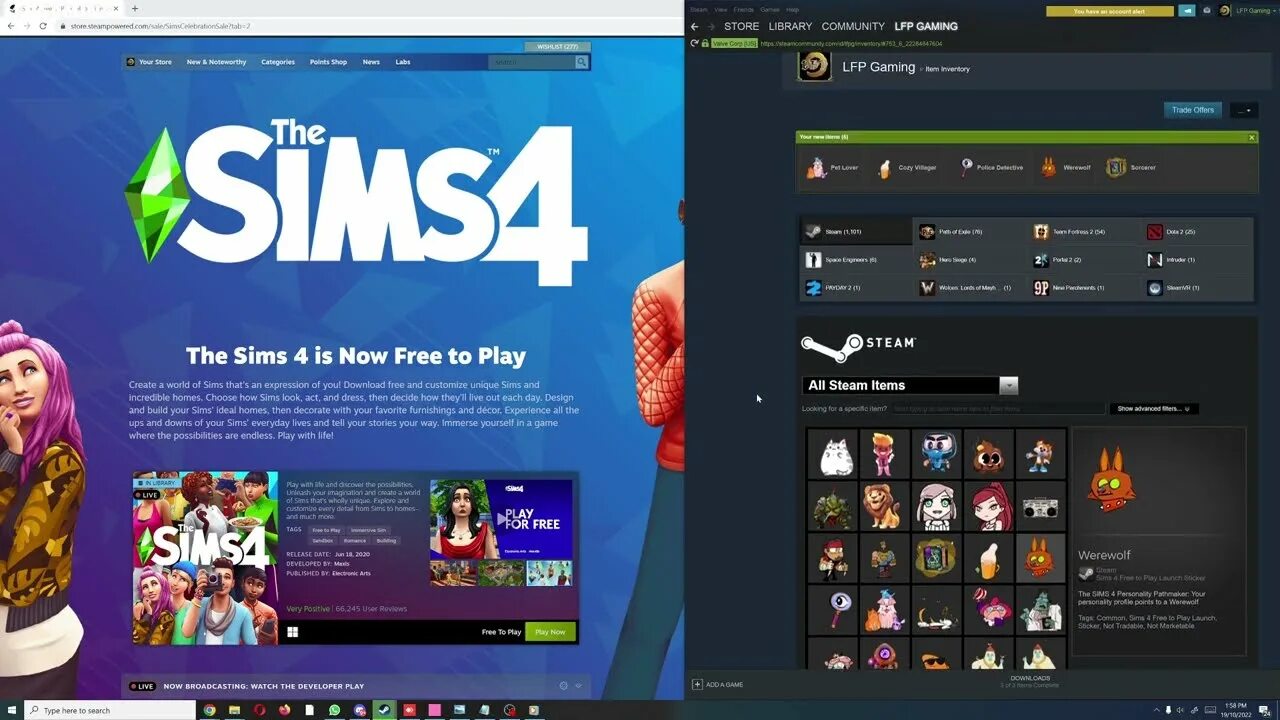The height and width of the screenshot is (720, 1280).
Task: Expand Show advanced filters
Action: pyautogui.click(x=1154, y=409)
